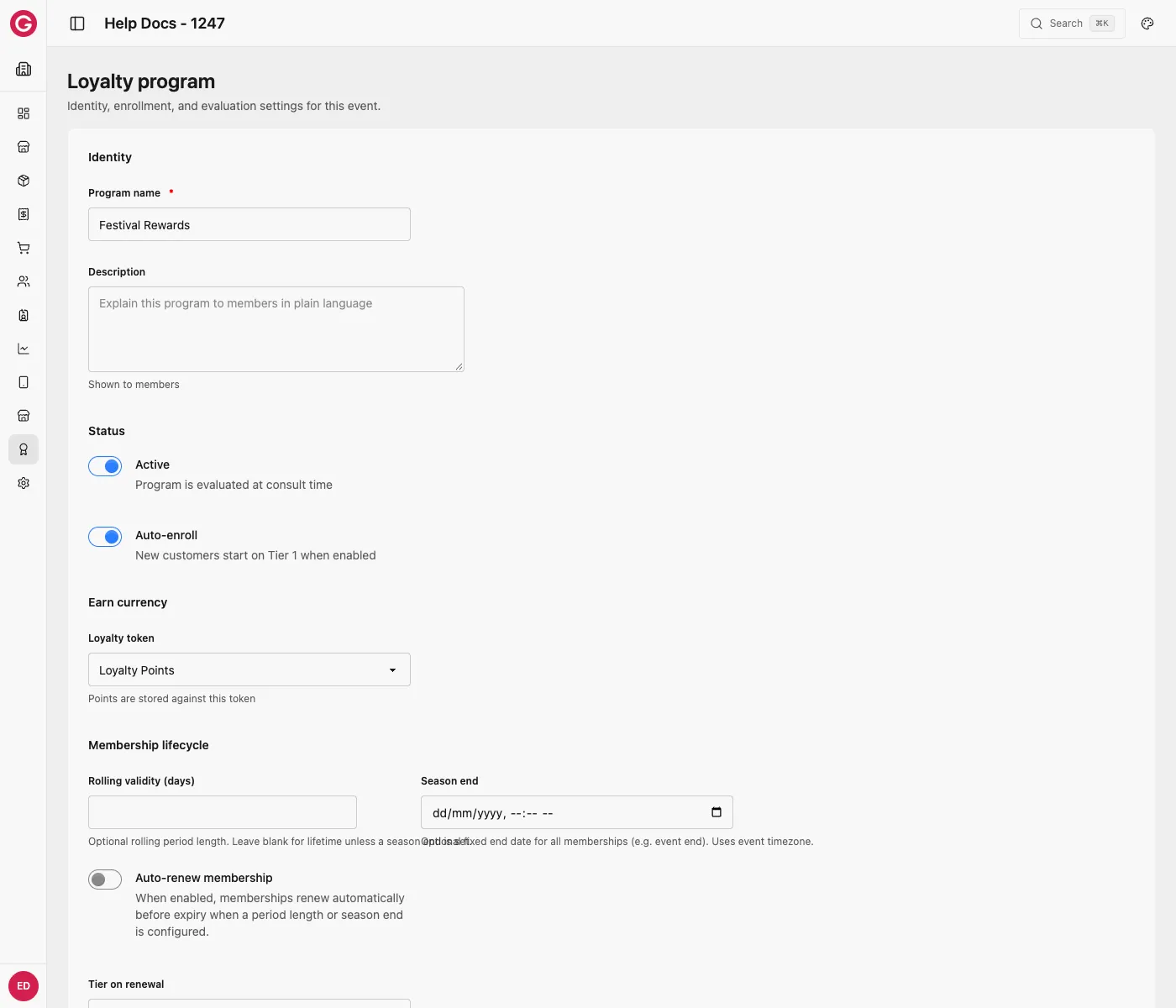Enable the Auto-renew membership toggle

[105, 879]
